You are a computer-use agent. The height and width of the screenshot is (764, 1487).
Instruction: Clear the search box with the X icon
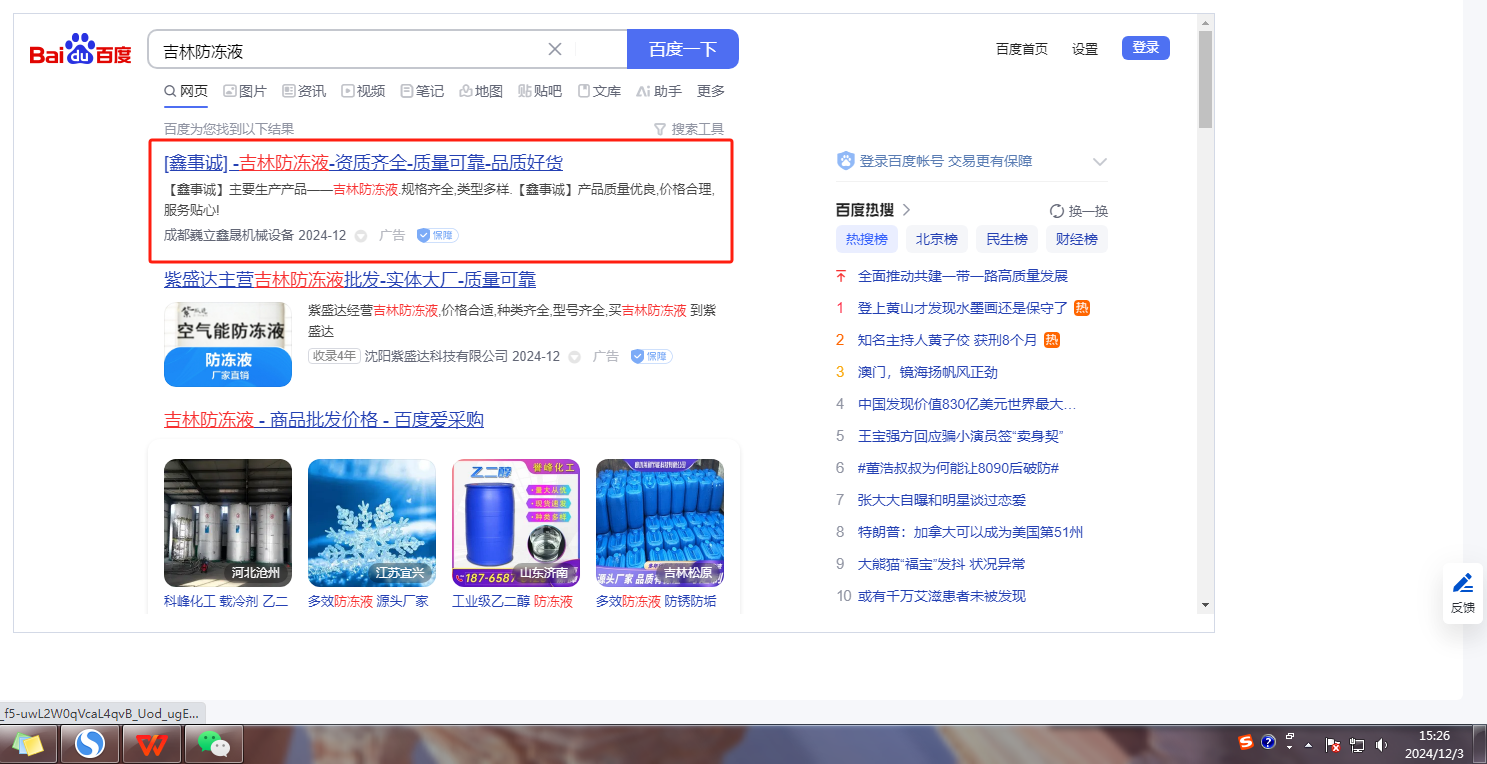555,49
